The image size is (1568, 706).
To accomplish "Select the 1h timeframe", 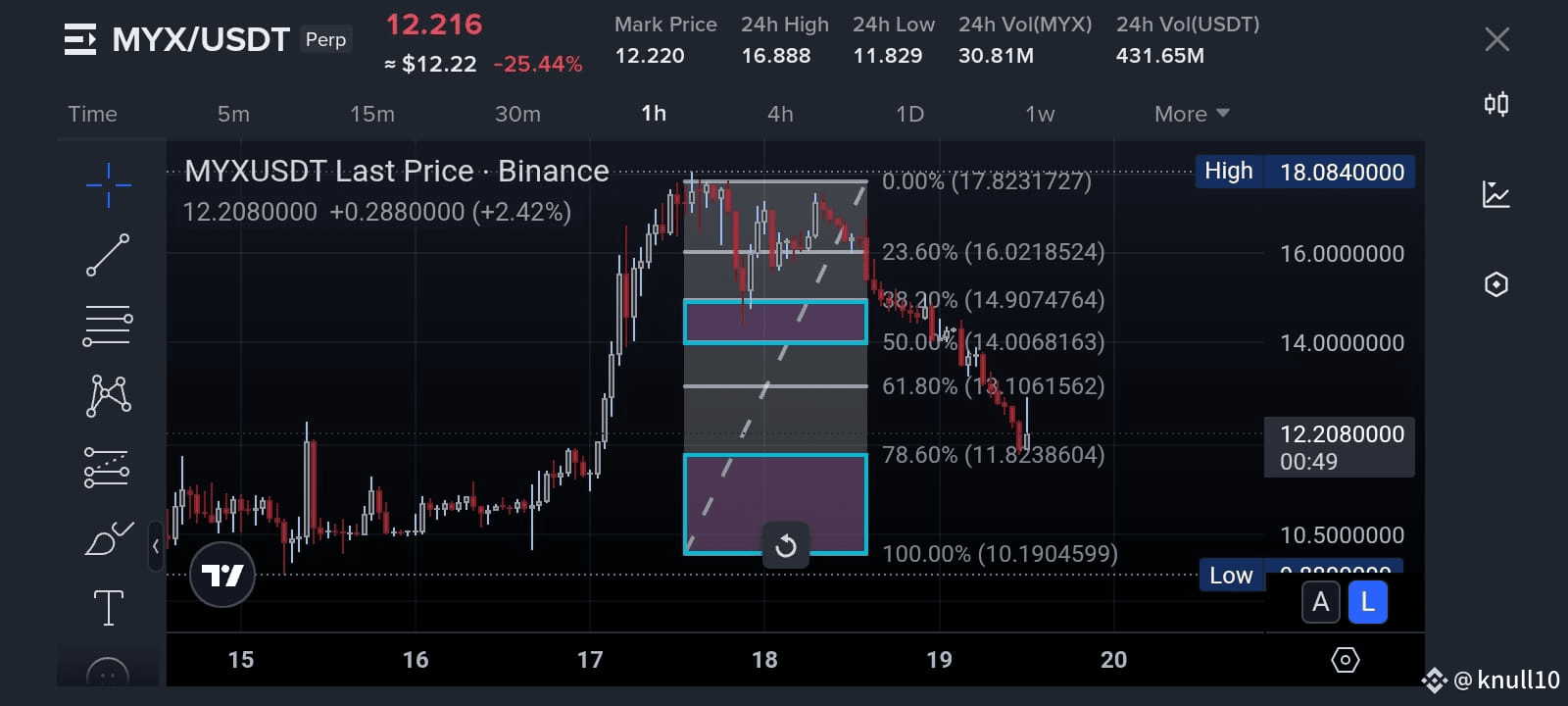I will [x=654, y=114].
